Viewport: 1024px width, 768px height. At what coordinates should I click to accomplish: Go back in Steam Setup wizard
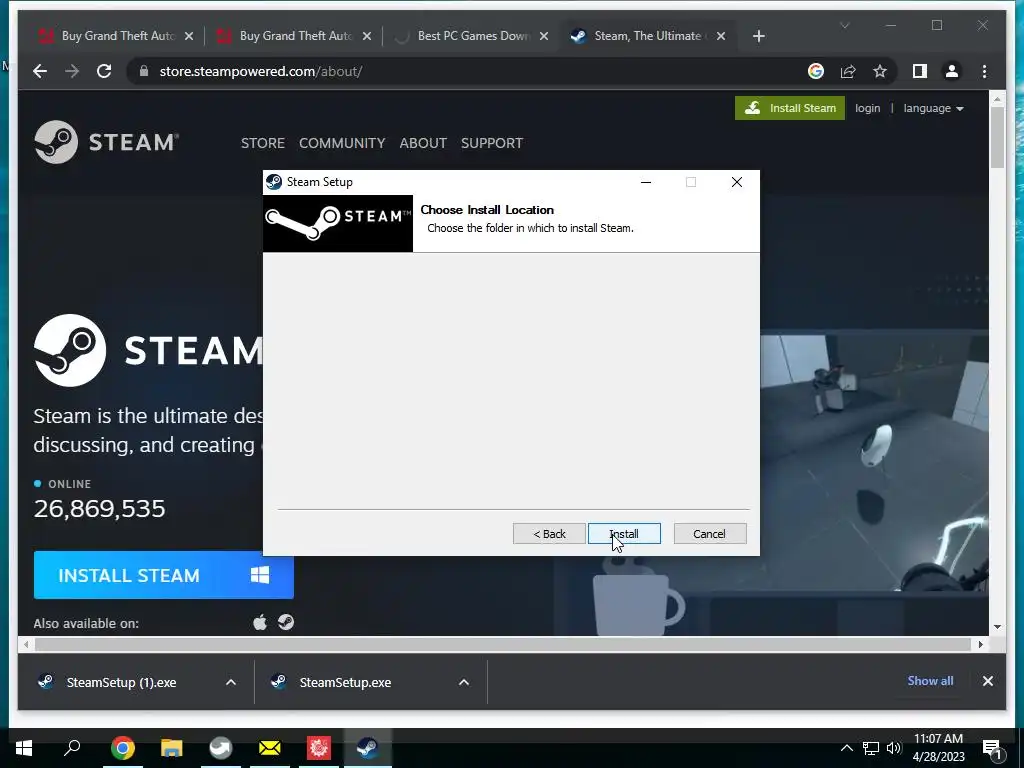pos(549,534)
